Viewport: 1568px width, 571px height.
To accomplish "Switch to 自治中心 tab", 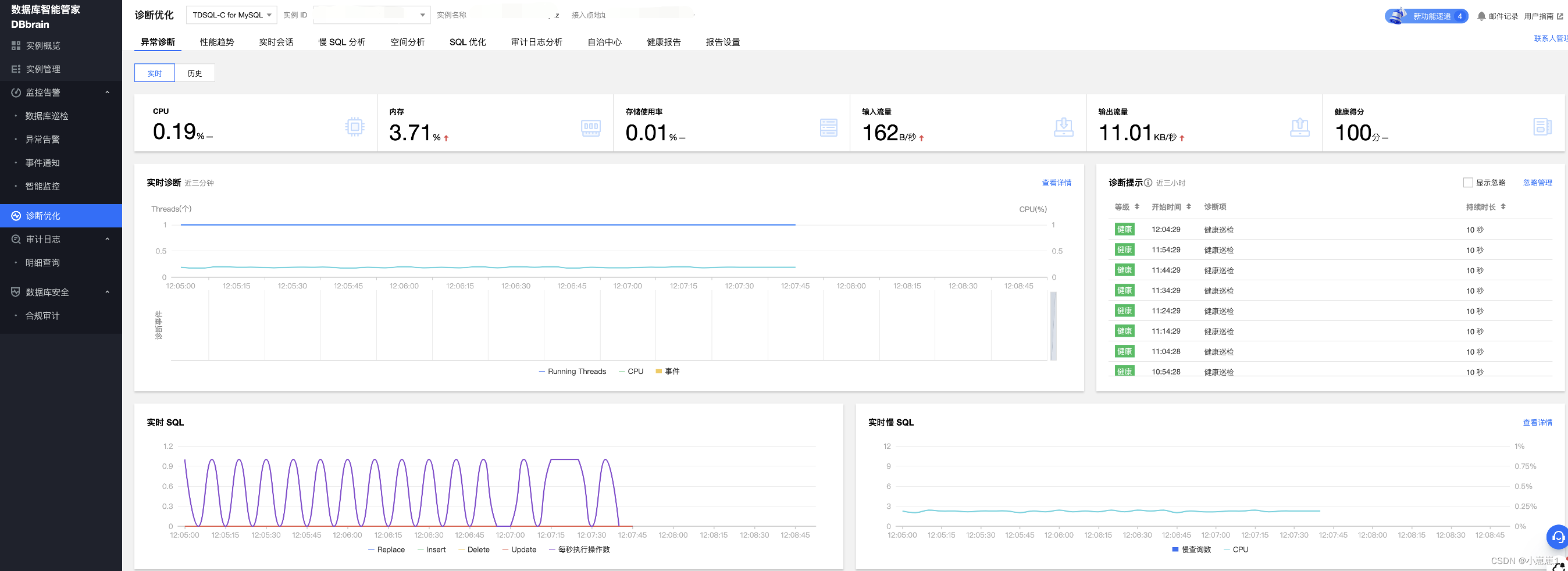I will pos(604,42).
